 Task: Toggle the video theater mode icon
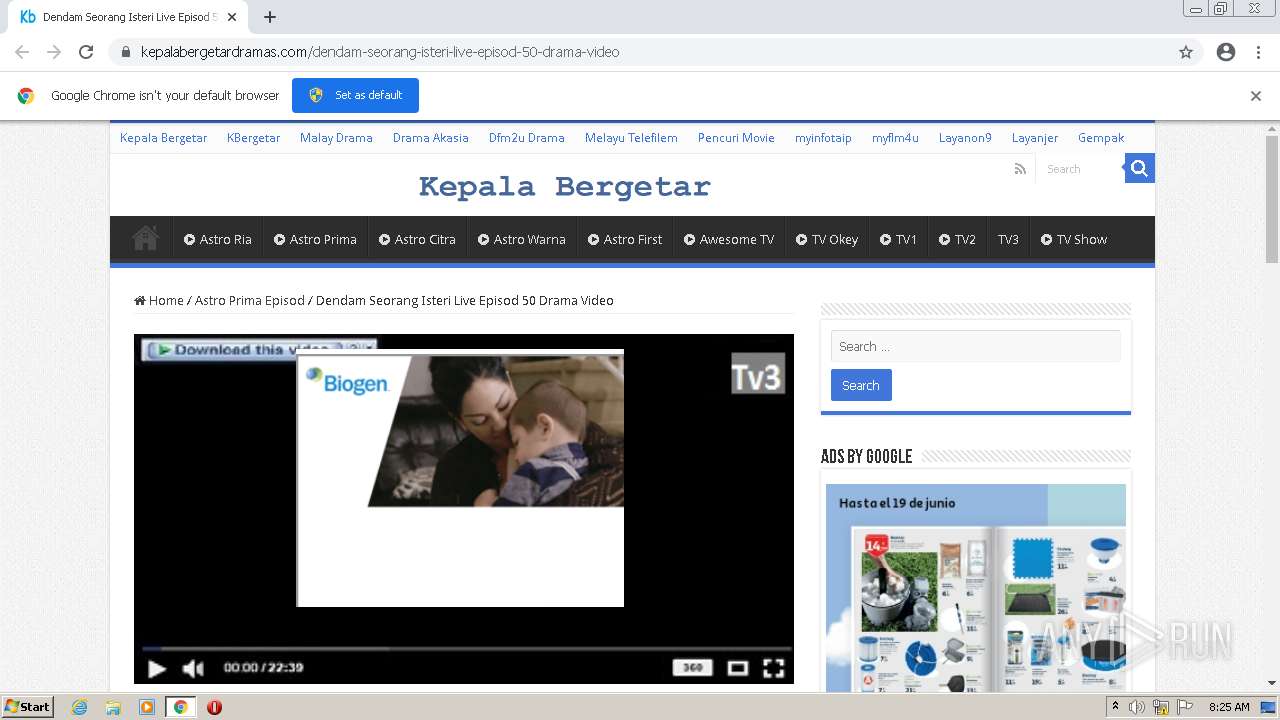[x=738, y=668]
